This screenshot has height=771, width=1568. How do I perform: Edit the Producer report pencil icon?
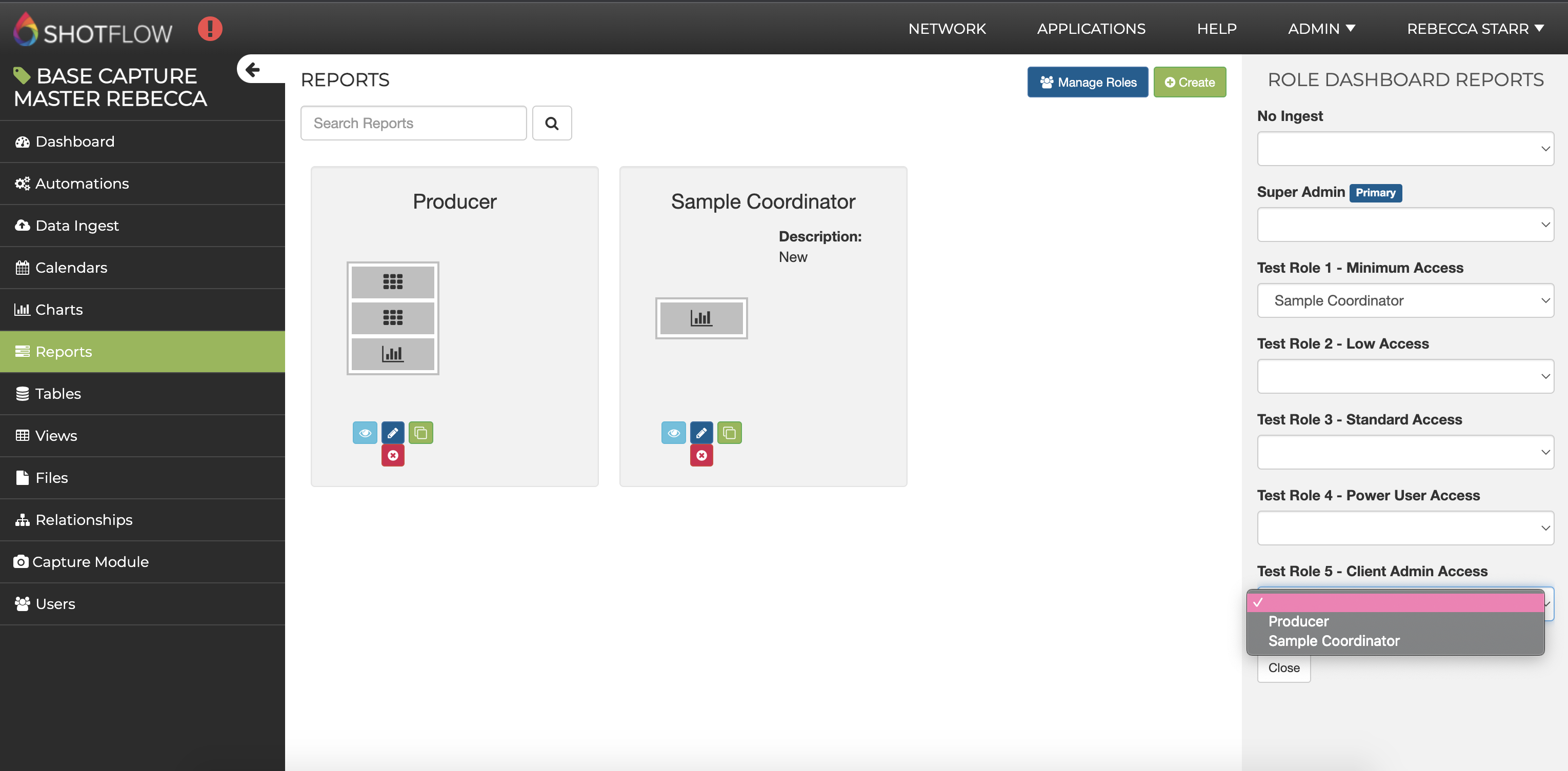(x=393, y=433)
